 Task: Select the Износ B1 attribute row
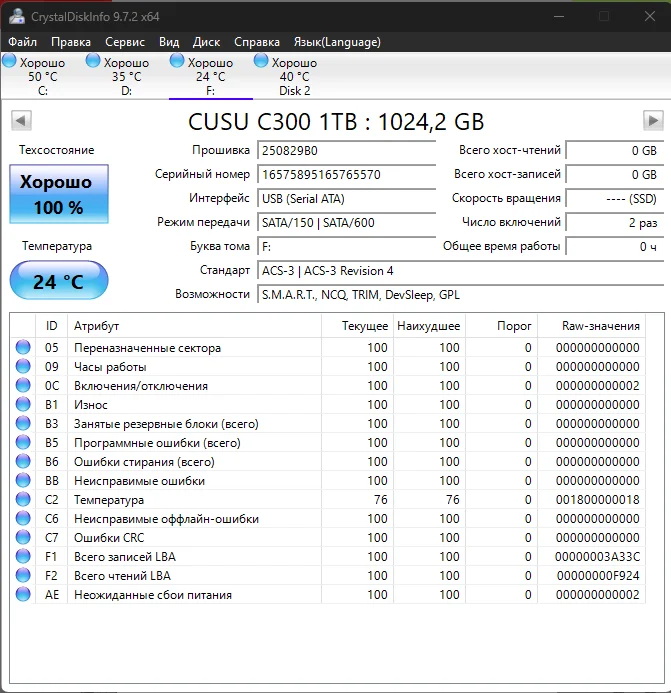[x=328, y=404]
